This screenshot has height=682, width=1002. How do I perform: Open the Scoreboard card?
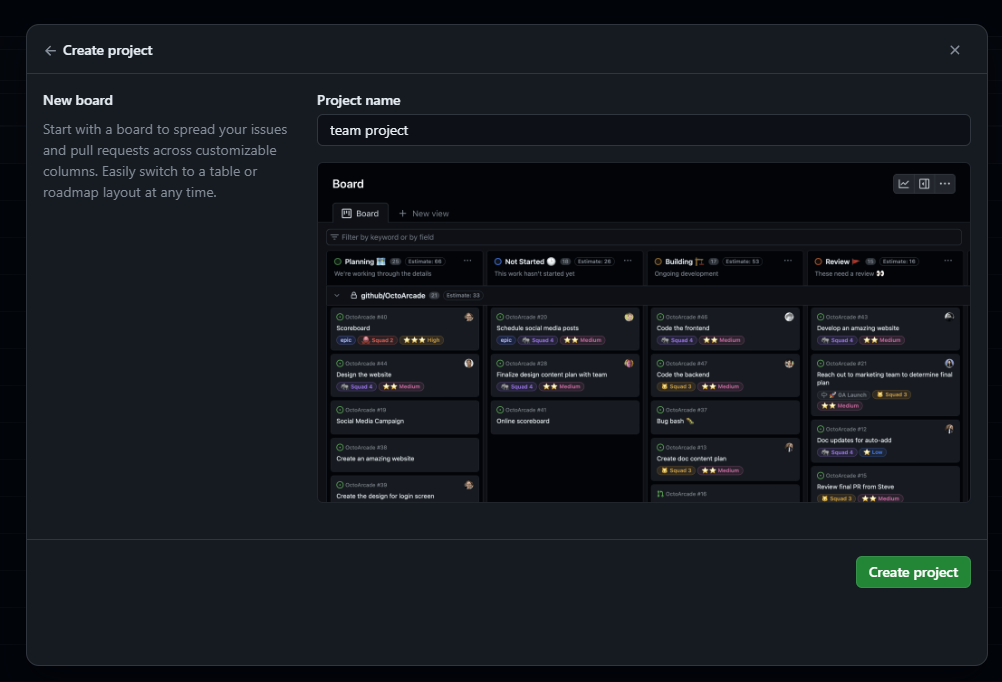tap(405, 329)
